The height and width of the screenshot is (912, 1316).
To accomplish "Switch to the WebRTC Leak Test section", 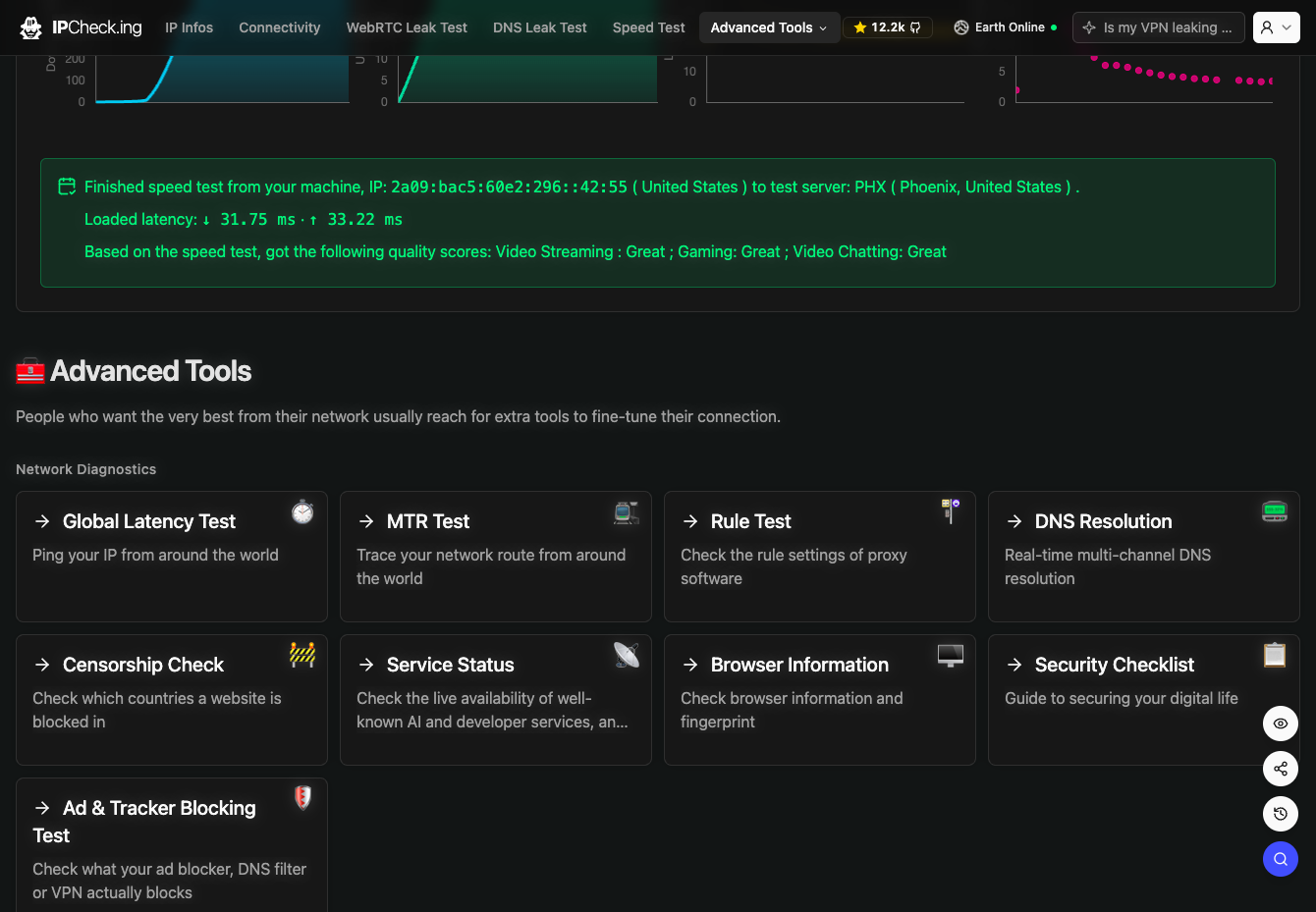I will pyautogui.click(x=407, y=27).
